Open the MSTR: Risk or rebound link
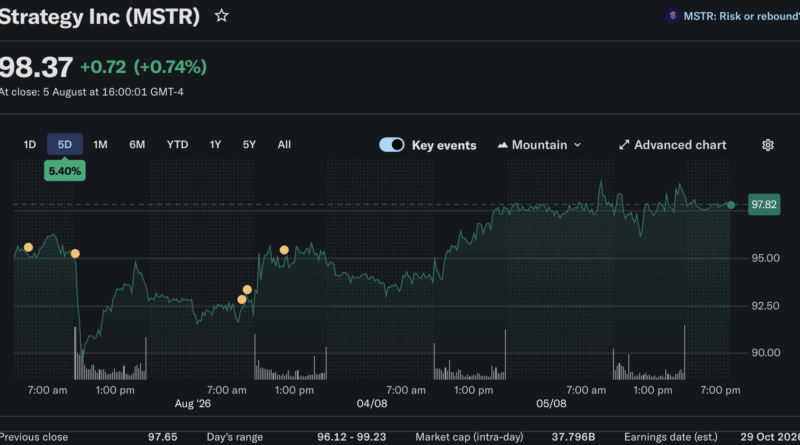The image size is (800, 445). (741, 16)
